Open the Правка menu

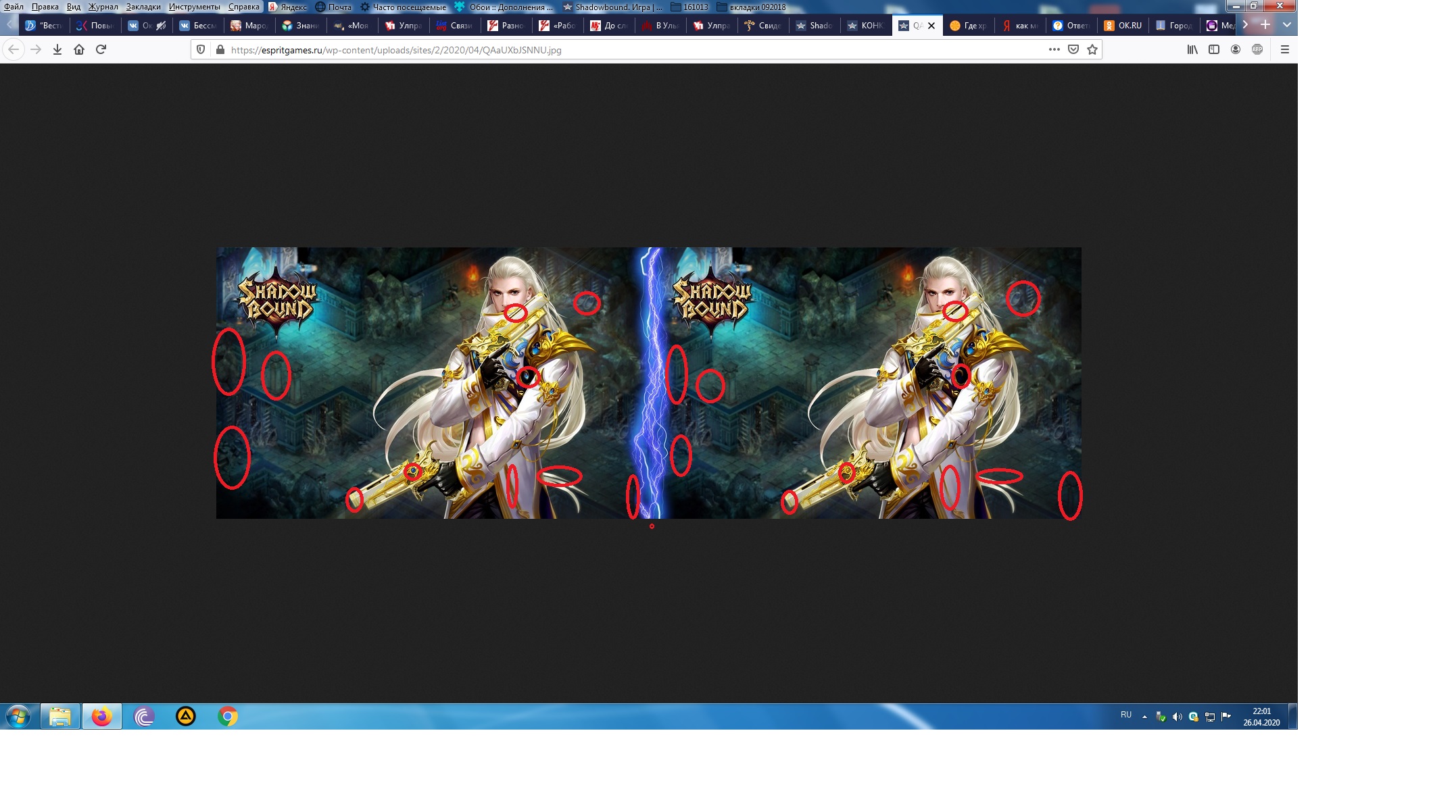45,7
